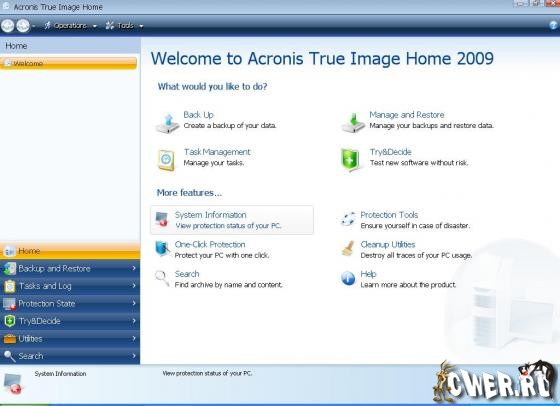Click the Cleanup Utilities brush icon
The width and height of the screenshot is (560, 406).
pos(348,248)
